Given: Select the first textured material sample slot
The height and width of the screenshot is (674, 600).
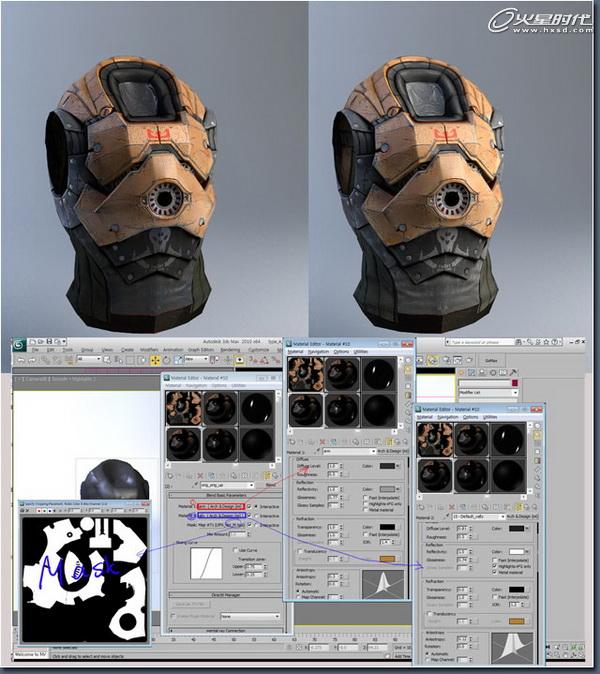Looking at the screenshot, I should point(184,408).
